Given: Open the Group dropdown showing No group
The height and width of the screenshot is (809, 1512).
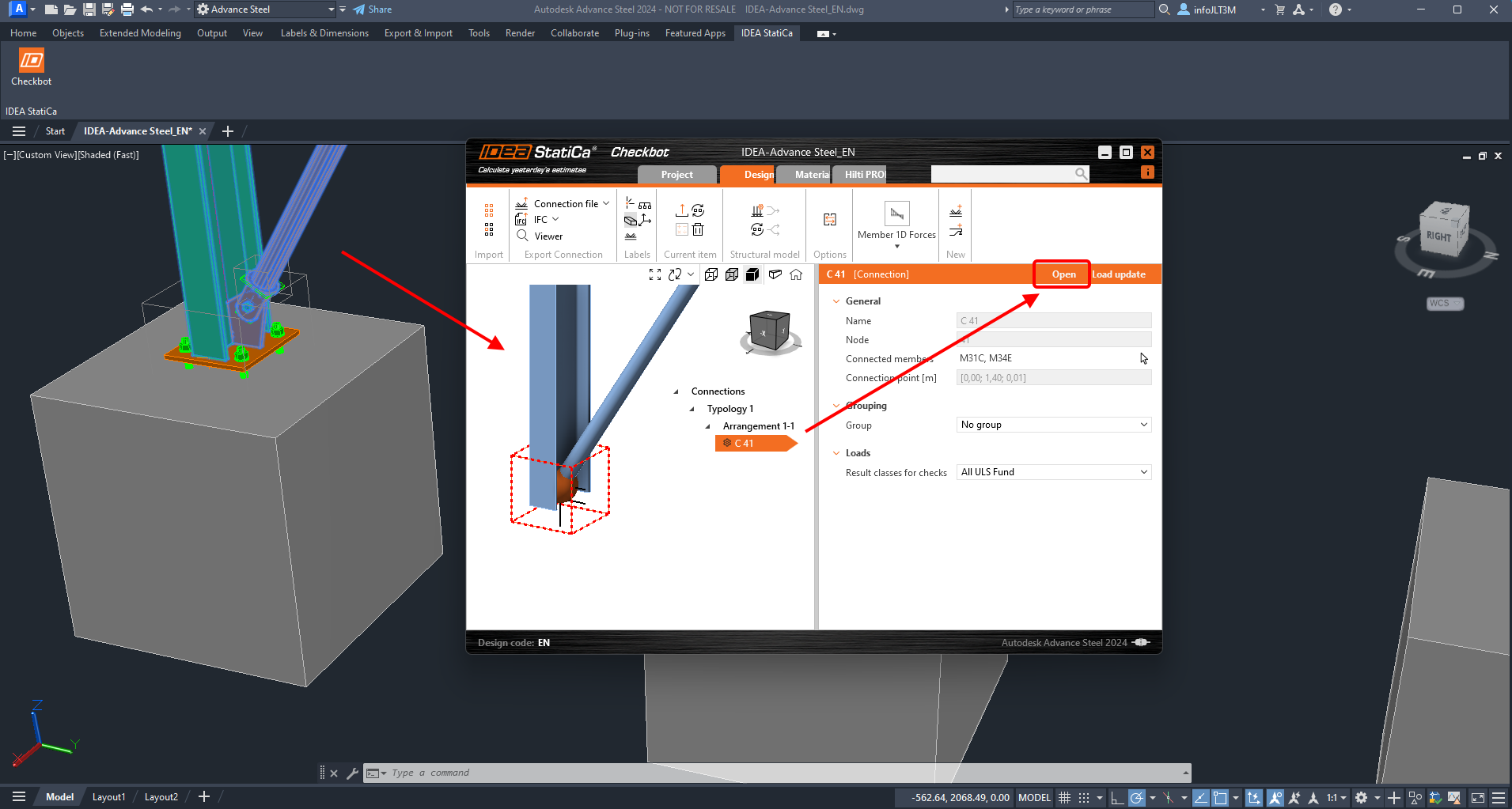Looking at the screenshot, I should (1053, 425).
